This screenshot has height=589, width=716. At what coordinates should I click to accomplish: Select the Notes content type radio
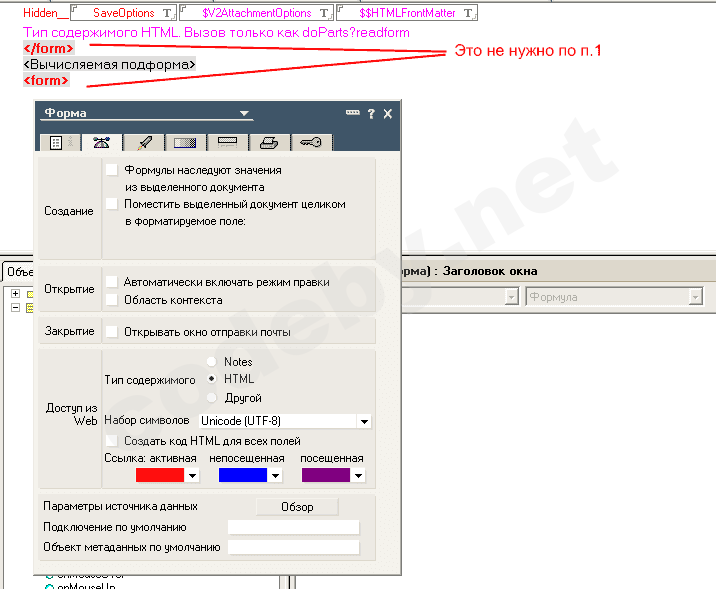tap(211, 362)
